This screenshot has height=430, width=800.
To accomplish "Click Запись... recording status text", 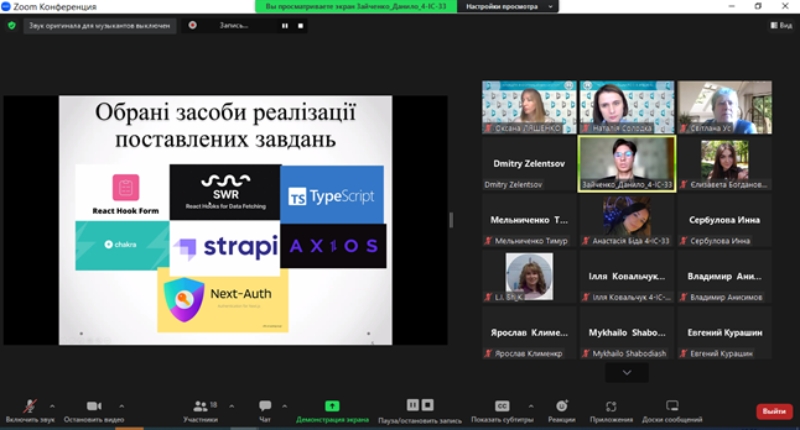I will click(x=234, y=25).
